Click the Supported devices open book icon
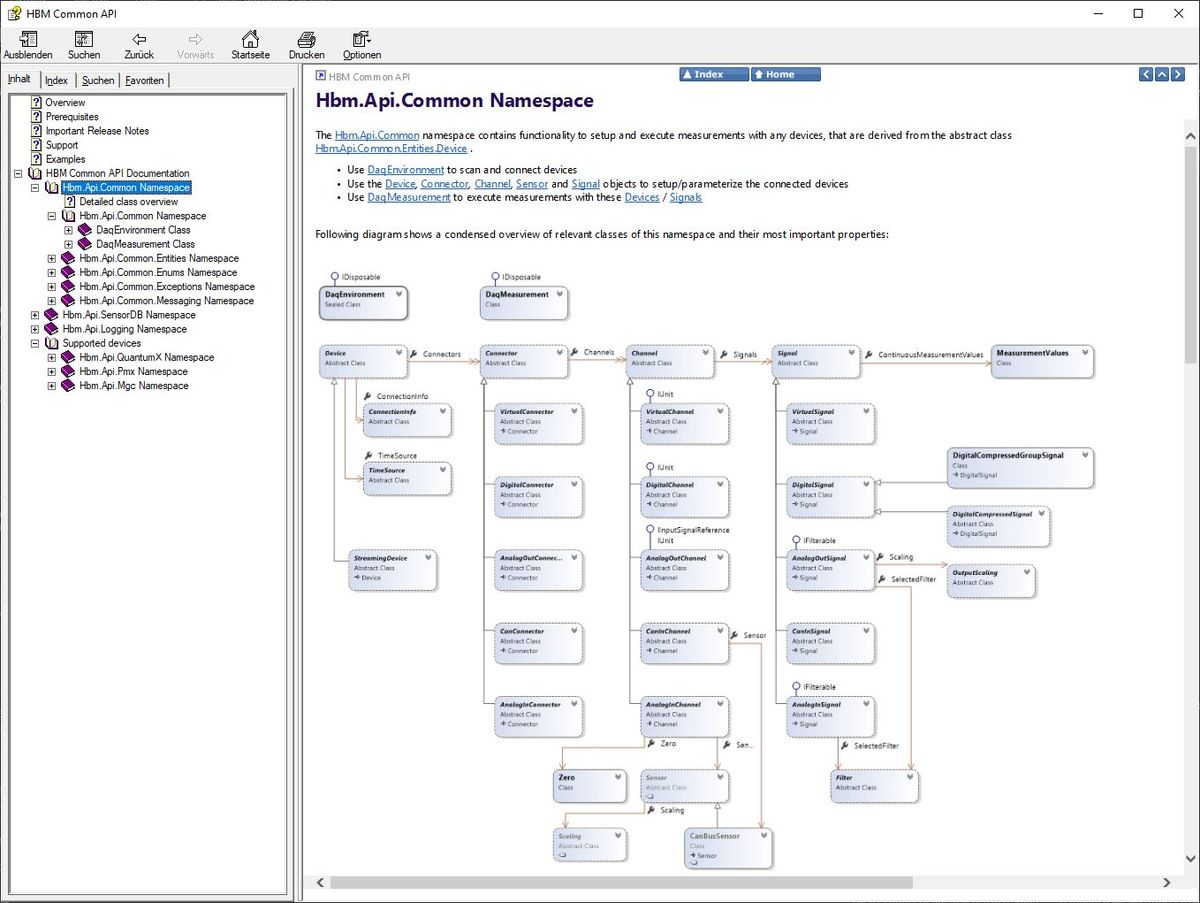1200x903 pixels. (52, 343)
